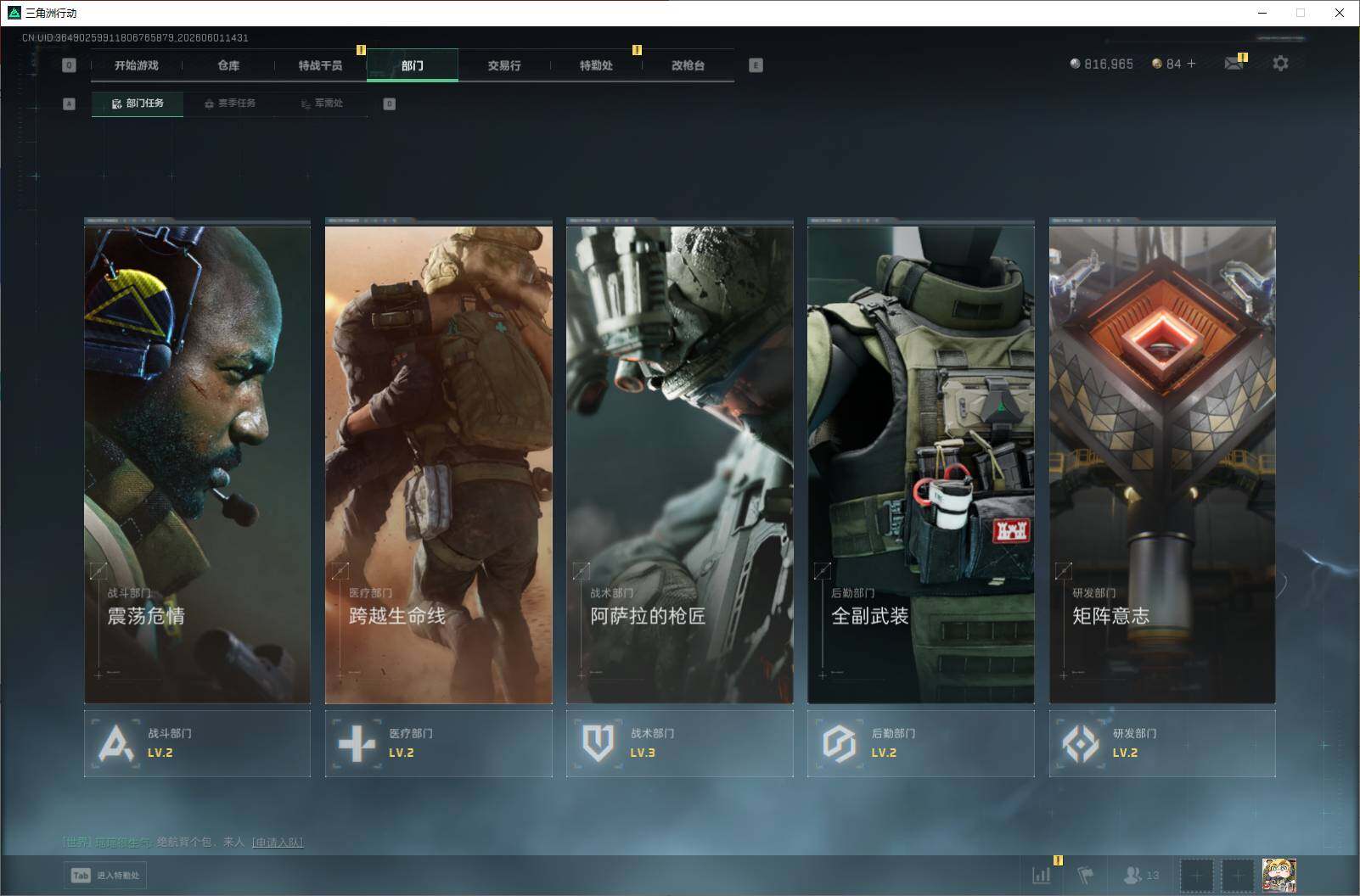The image size is (1360, 896).
Task: Click the 后勤部门 LV.2 department button
Action: 920,743
